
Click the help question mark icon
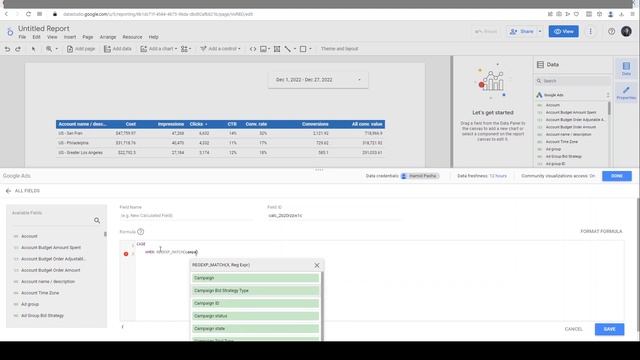pos(611,31)
